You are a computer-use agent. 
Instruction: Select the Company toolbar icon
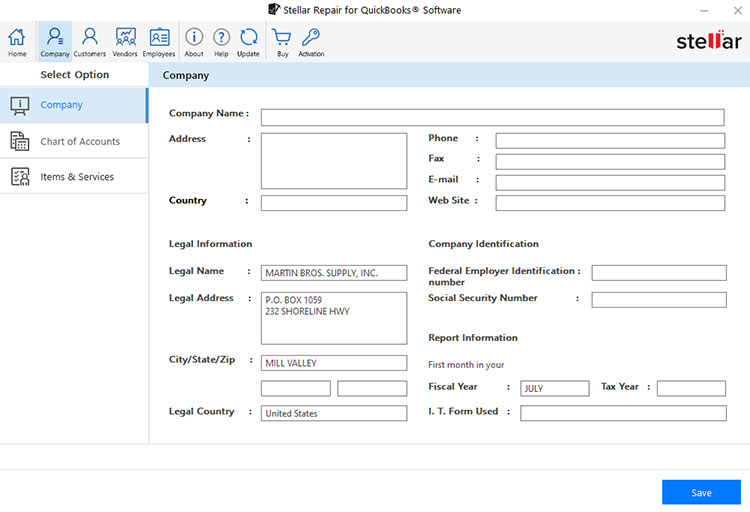[x=55, y=42]
